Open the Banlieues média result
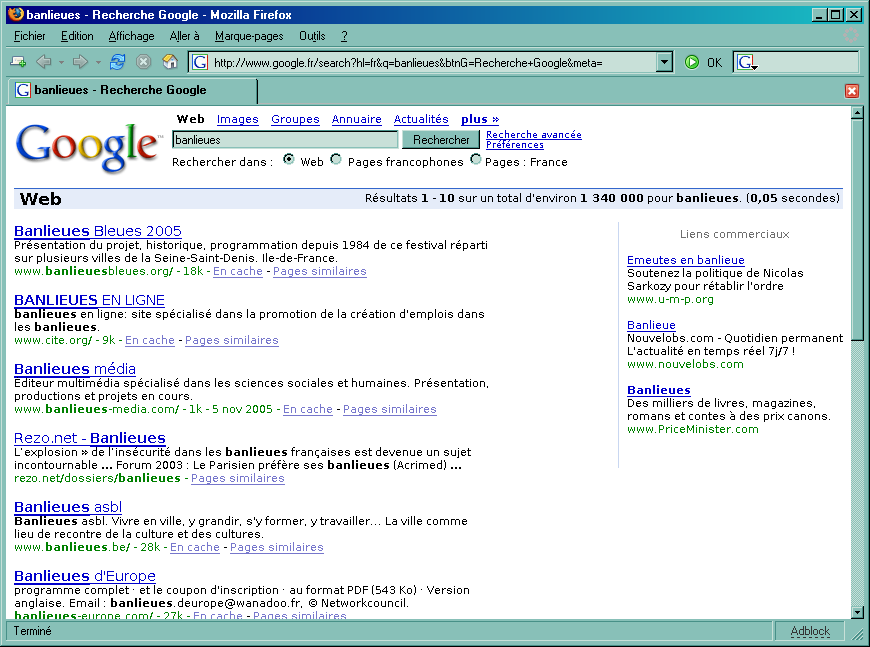Screen dimensions: 870x647 [x=75, y=369]
